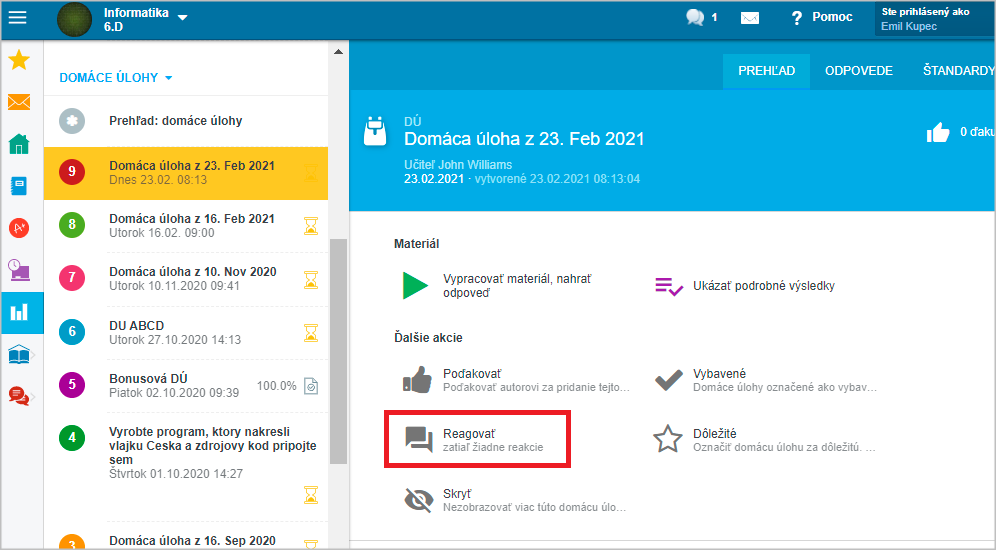Open the envelope messages icon in header
The height and width of the screenshot is (550, 996).
pyautogui.click(x=750, y=18)
